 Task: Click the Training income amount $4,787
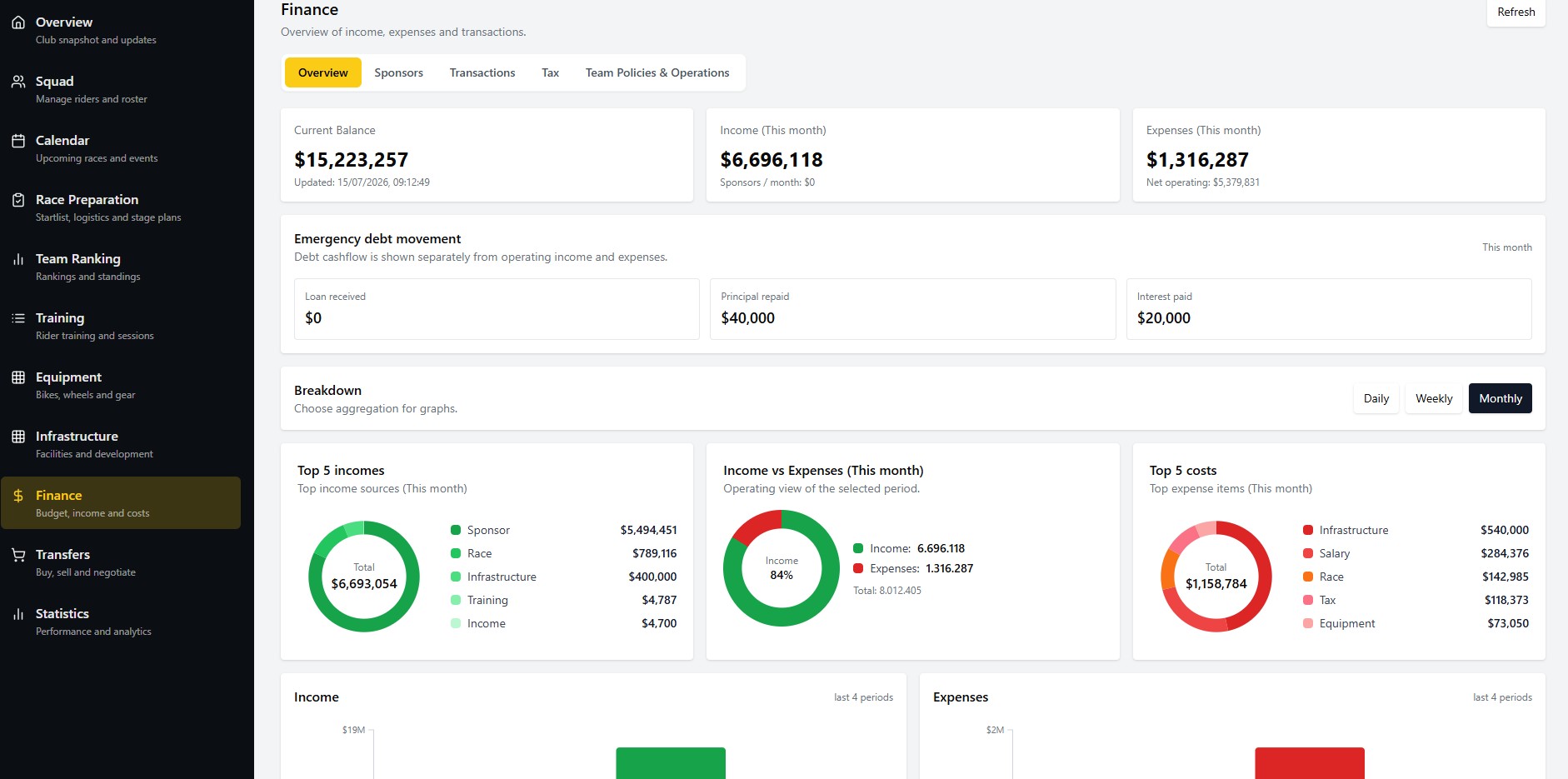tap(659, 600)
